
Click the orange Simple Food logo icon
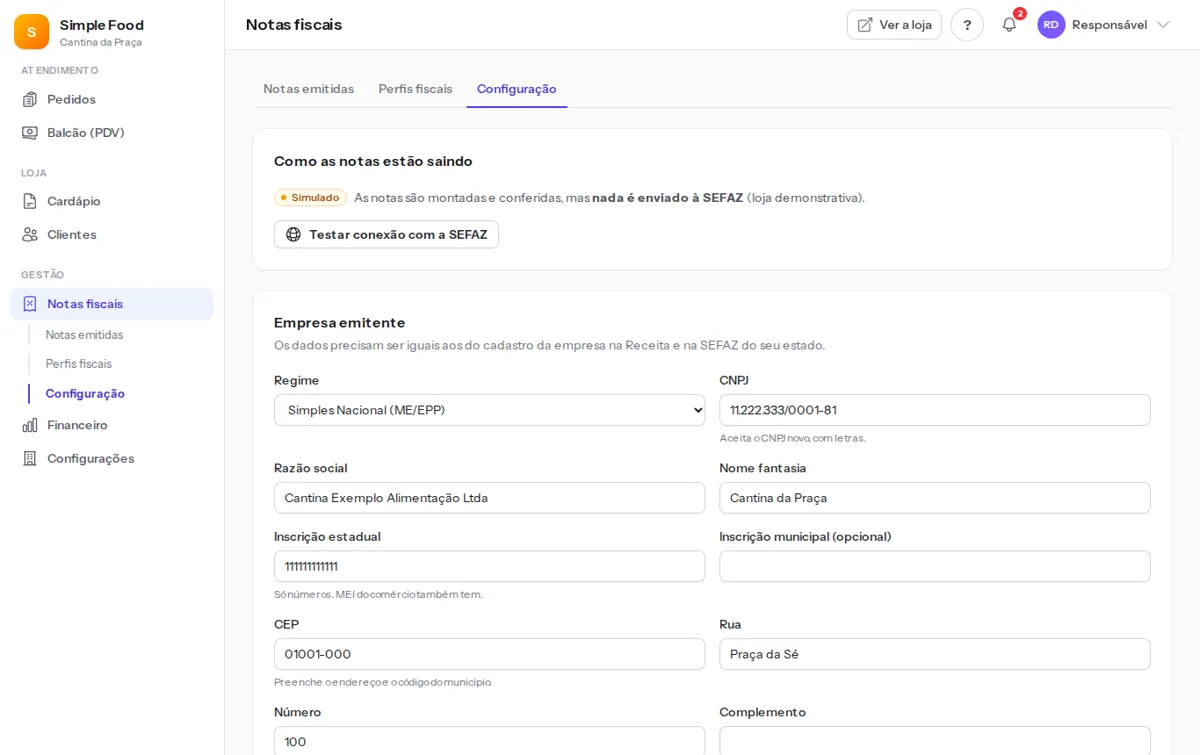click(31, 32)
